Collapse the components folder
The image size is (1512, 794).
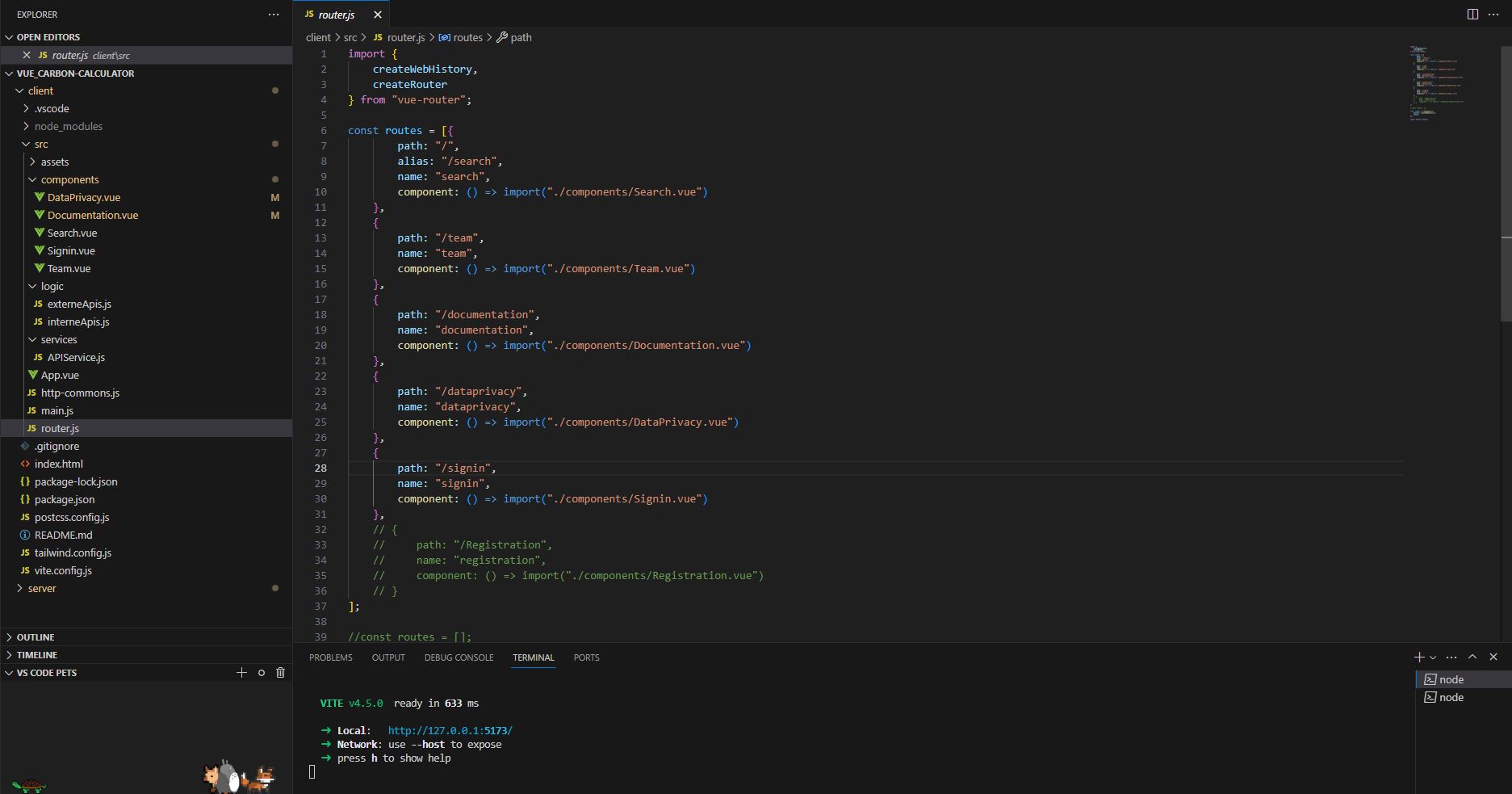point(69,179)
